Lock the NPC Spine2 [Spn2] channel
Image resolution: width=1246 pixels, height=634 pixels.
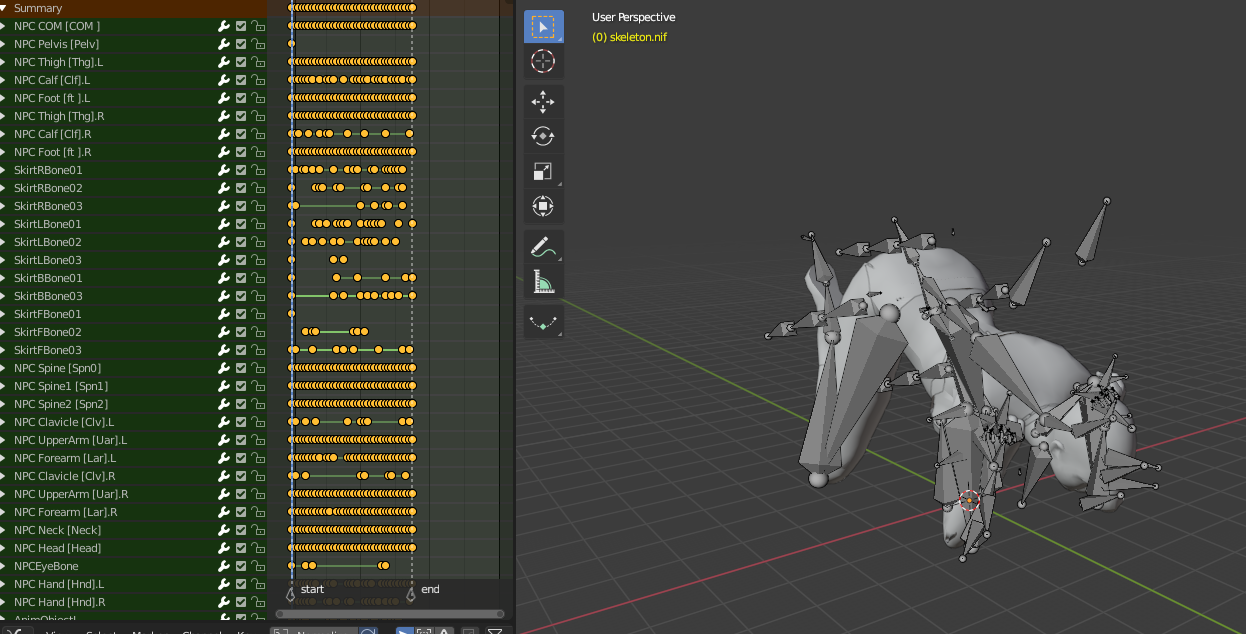(x=258, y=404)
